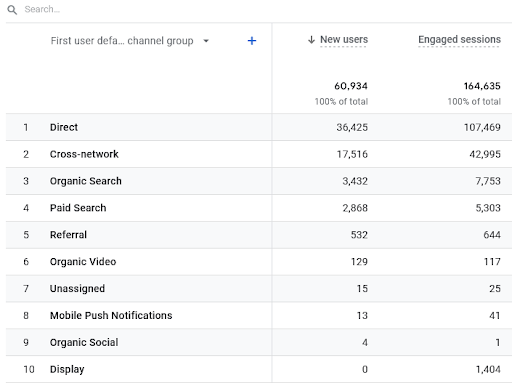Click Cross-network engaged sessions value 42,995

pos(485,154)
